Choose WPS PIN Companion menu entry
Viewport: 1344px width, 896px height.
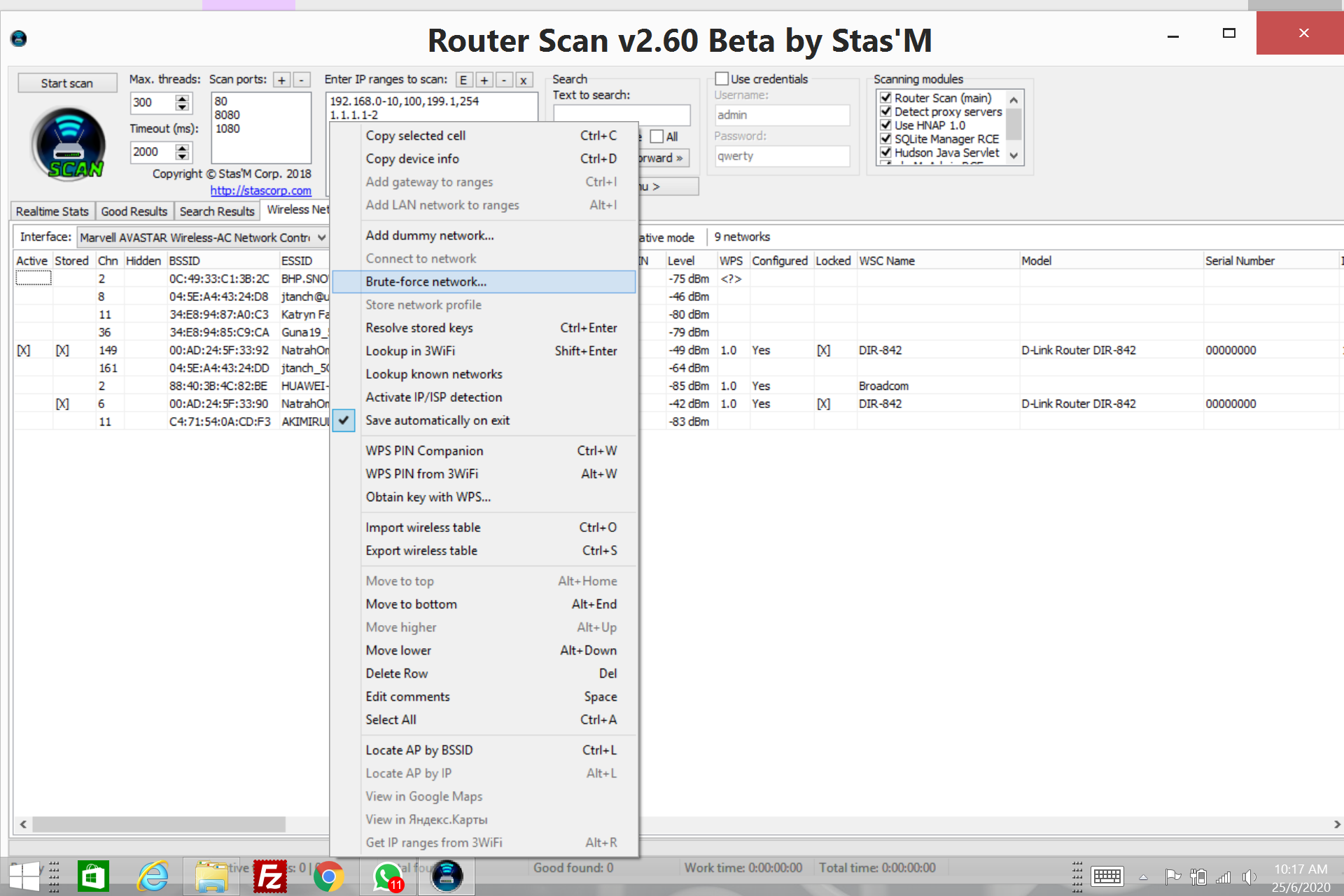click(484, 451)
